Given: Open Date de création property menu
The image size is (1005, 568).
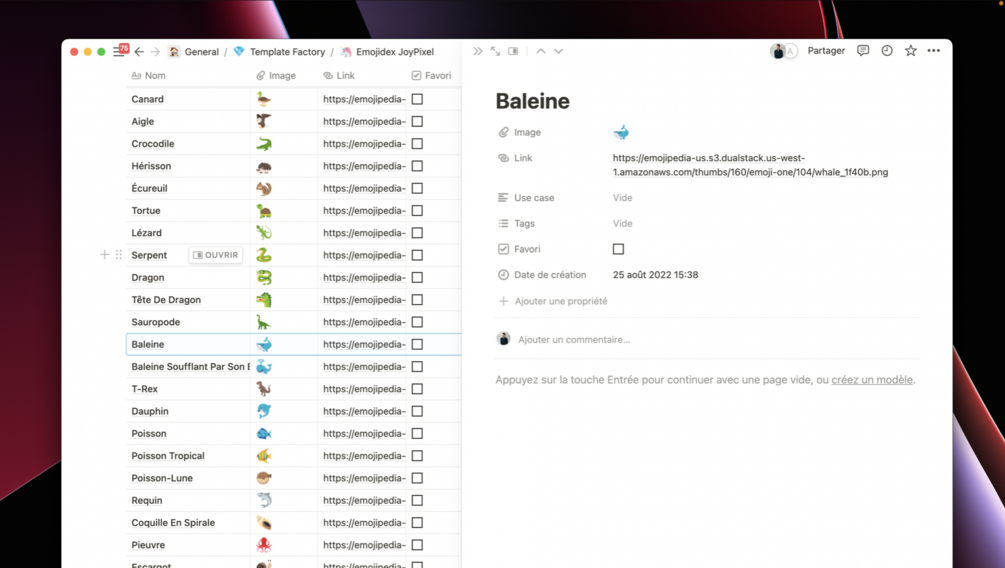Looking at the screenshot, I should tap(542, 275).
